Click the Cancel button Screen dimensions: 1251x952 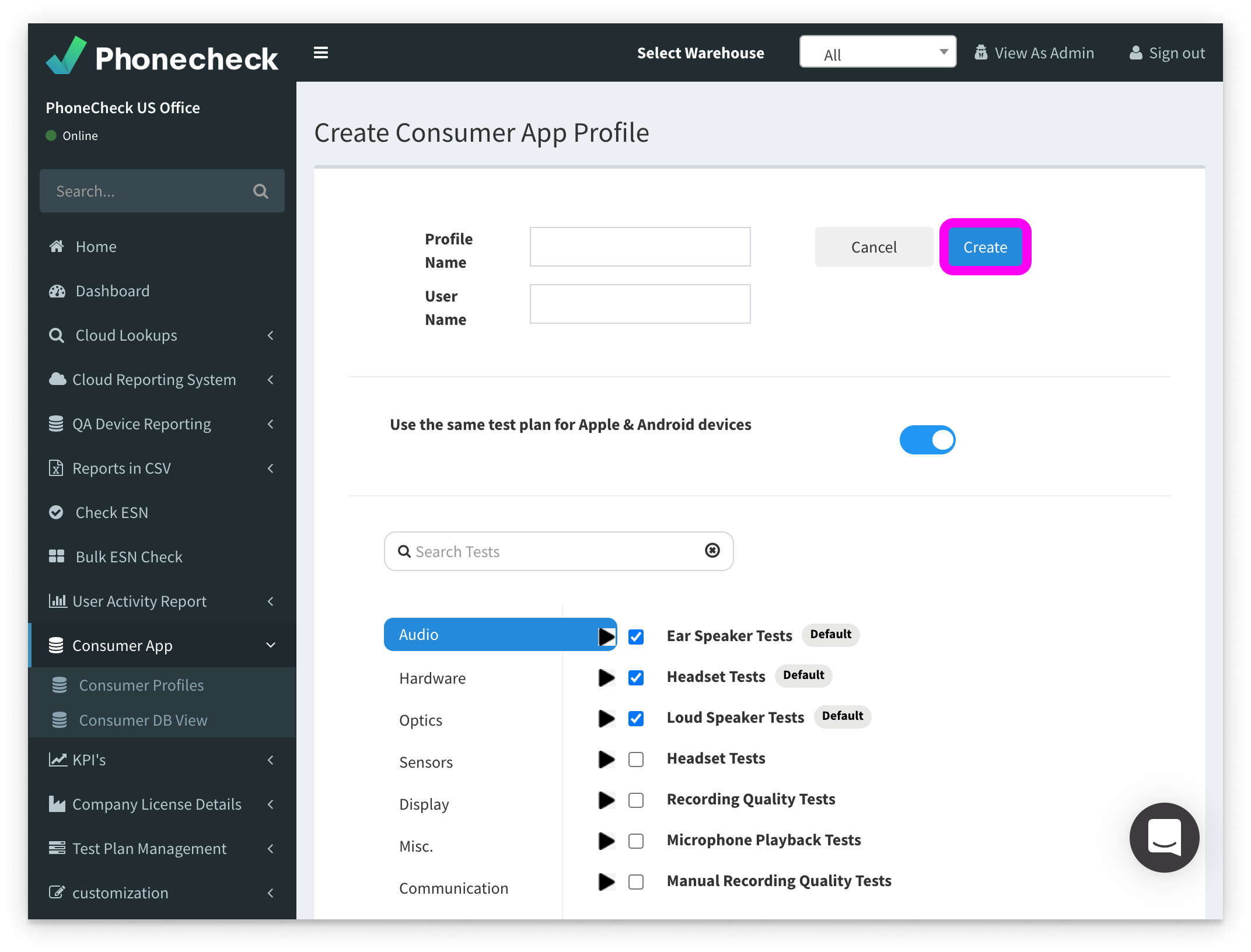tap(873, 247)
